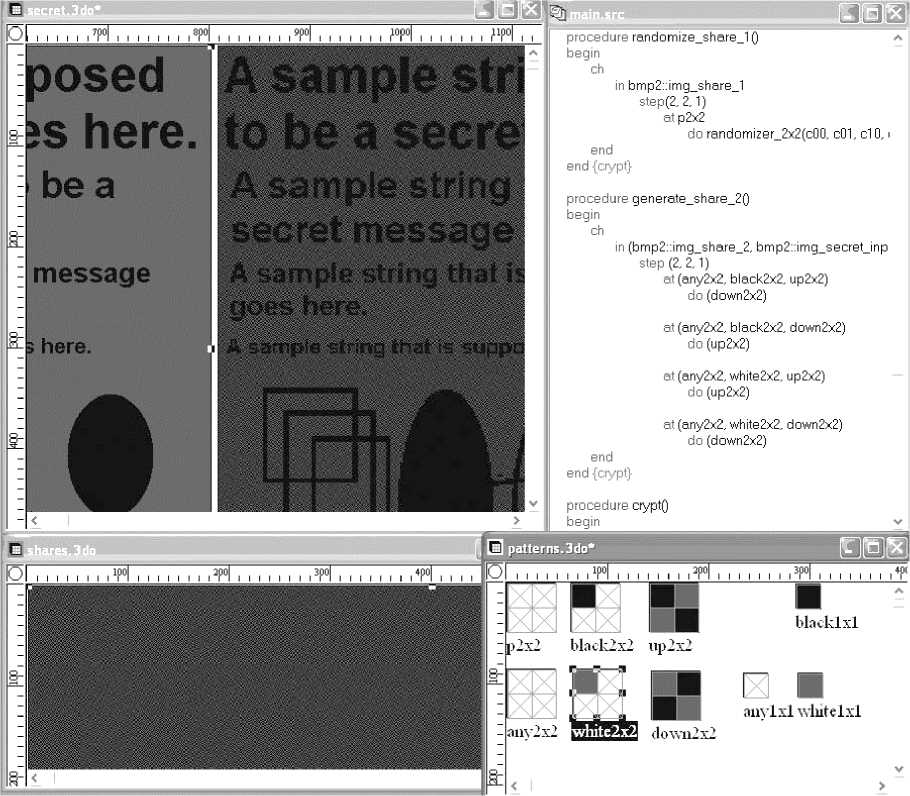Screen dimensions: 910x796
Task: Close the main.src window
Action: click(x=895, y=13)
